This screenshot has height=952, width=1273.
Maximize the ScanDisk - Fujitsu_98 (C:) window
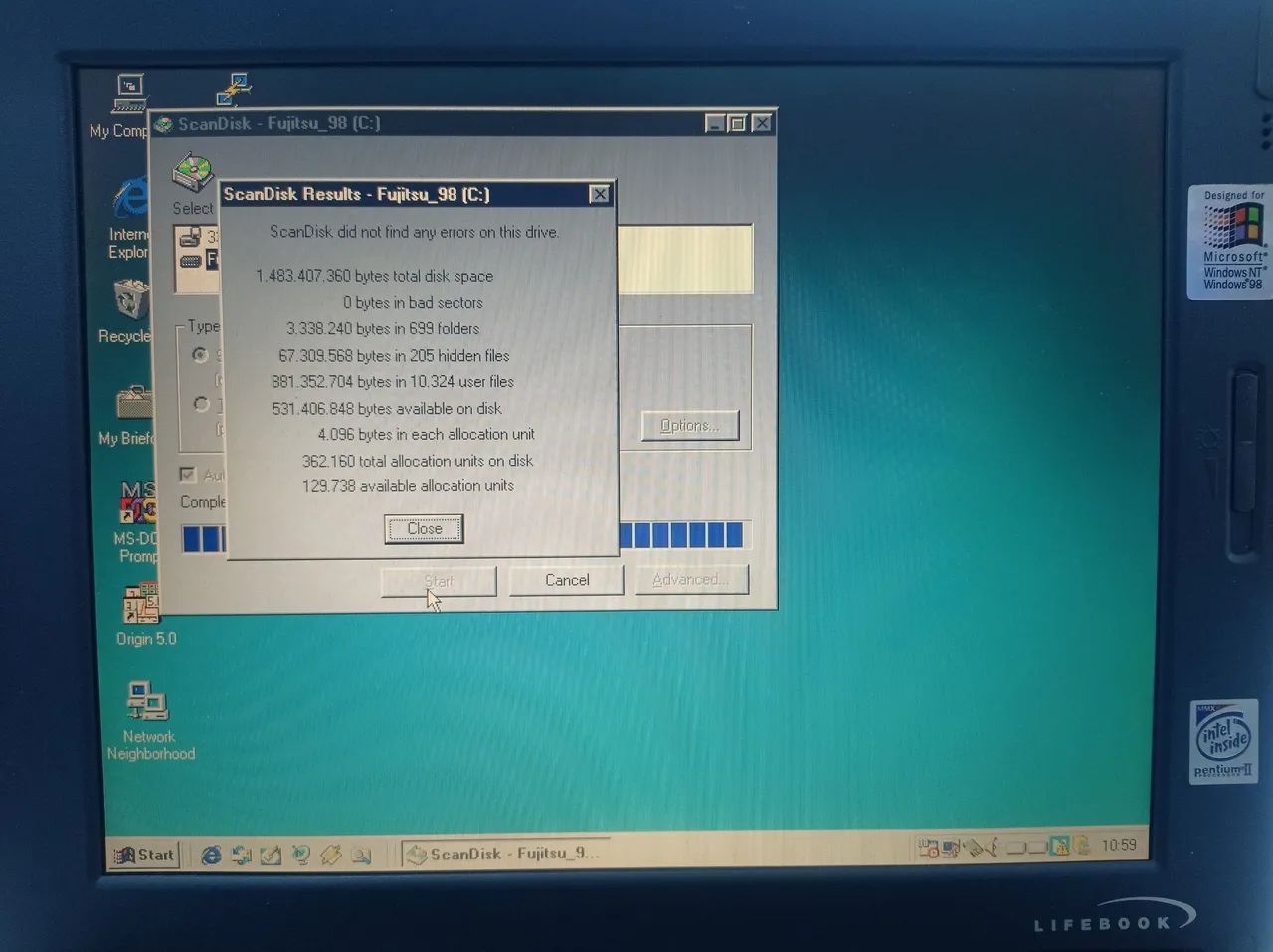(737, 123)
